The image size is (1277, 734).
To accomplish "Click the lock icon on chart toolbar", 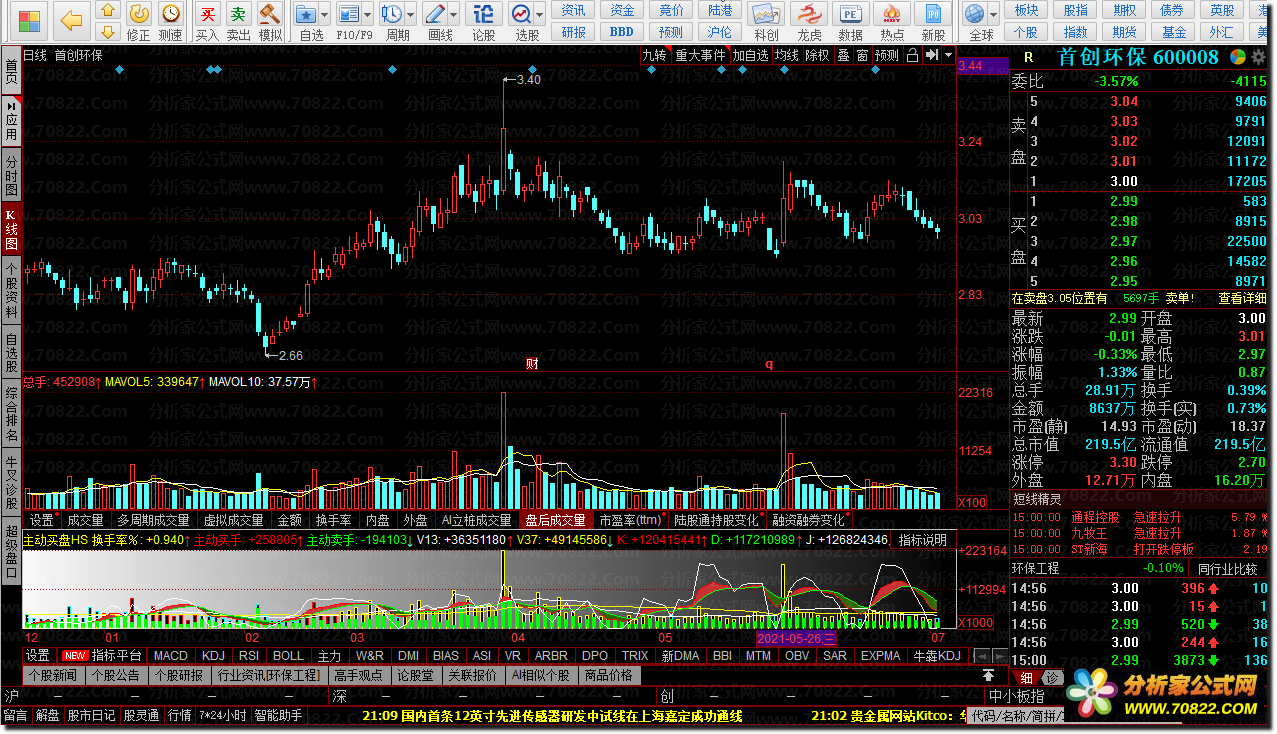I will coord(912,56).
